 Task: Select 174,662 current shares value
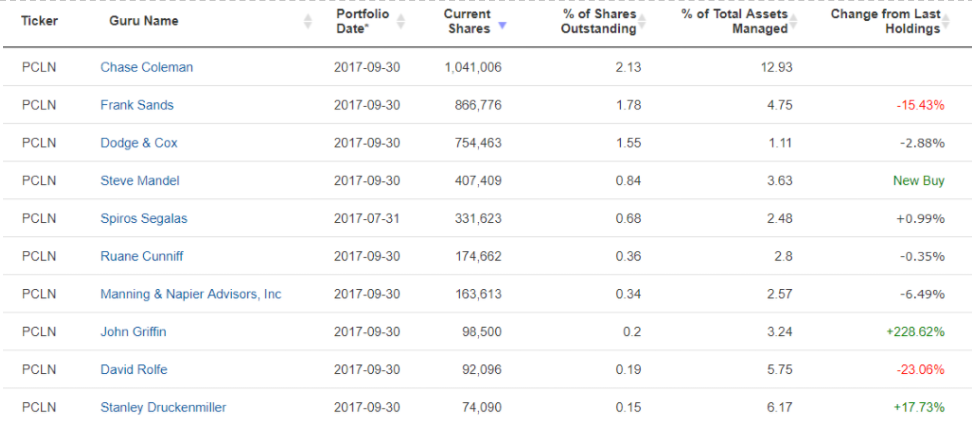pos(478,256)
